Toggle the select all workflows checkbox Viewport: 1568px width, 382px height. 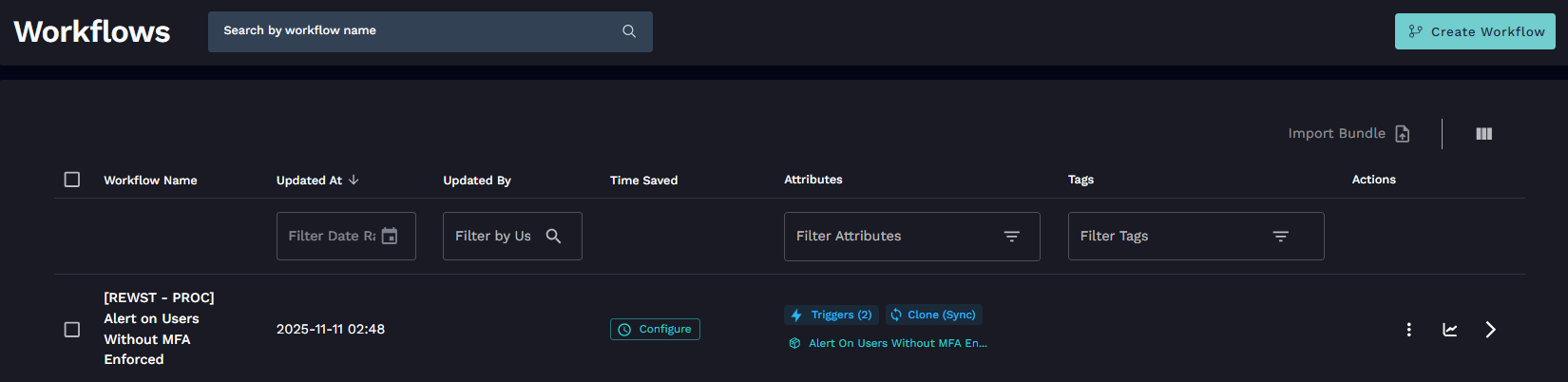72,180
